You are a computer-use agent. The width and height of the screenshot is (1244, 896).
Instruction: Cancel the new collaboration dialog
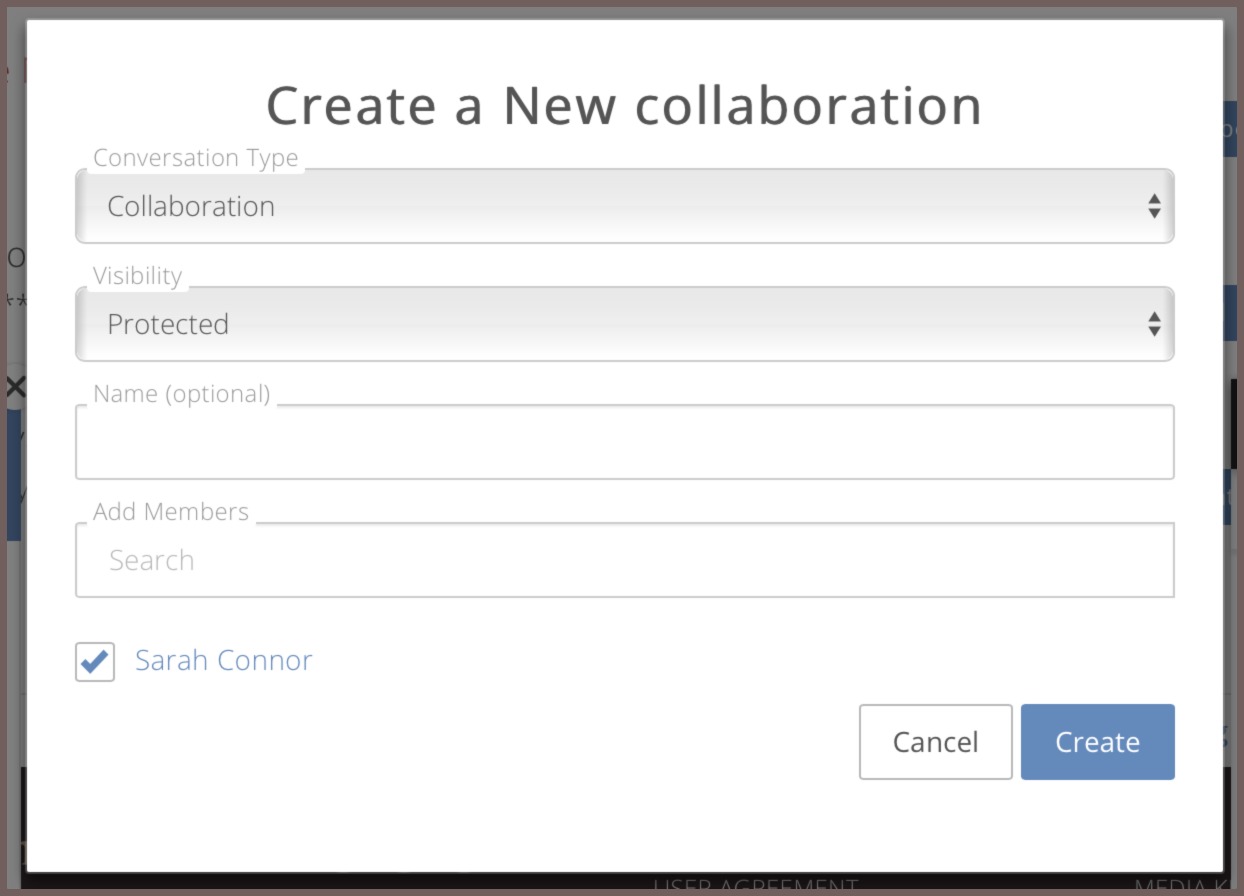(935, 742)
